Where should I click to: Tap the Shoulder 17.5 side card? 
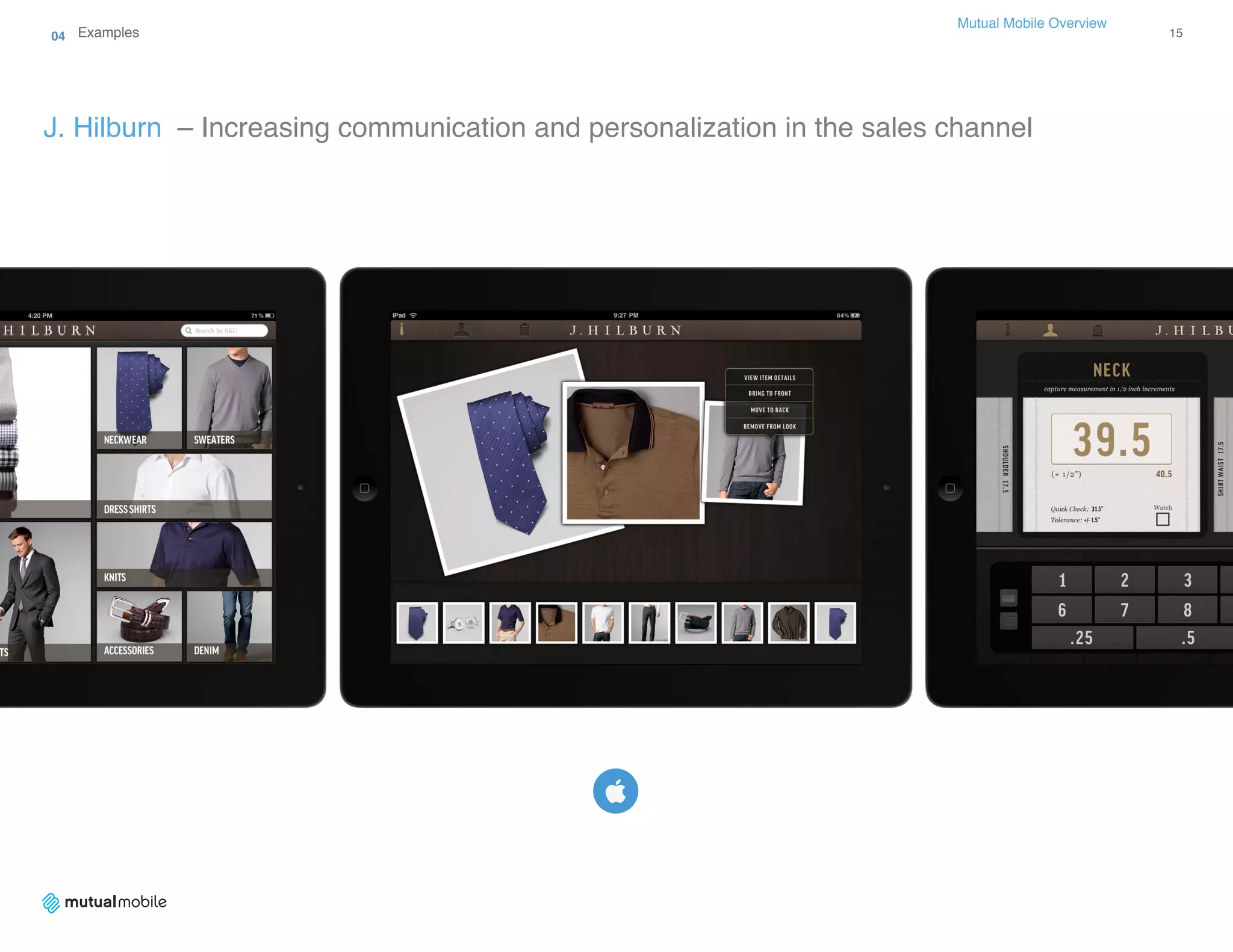point(995,464)
